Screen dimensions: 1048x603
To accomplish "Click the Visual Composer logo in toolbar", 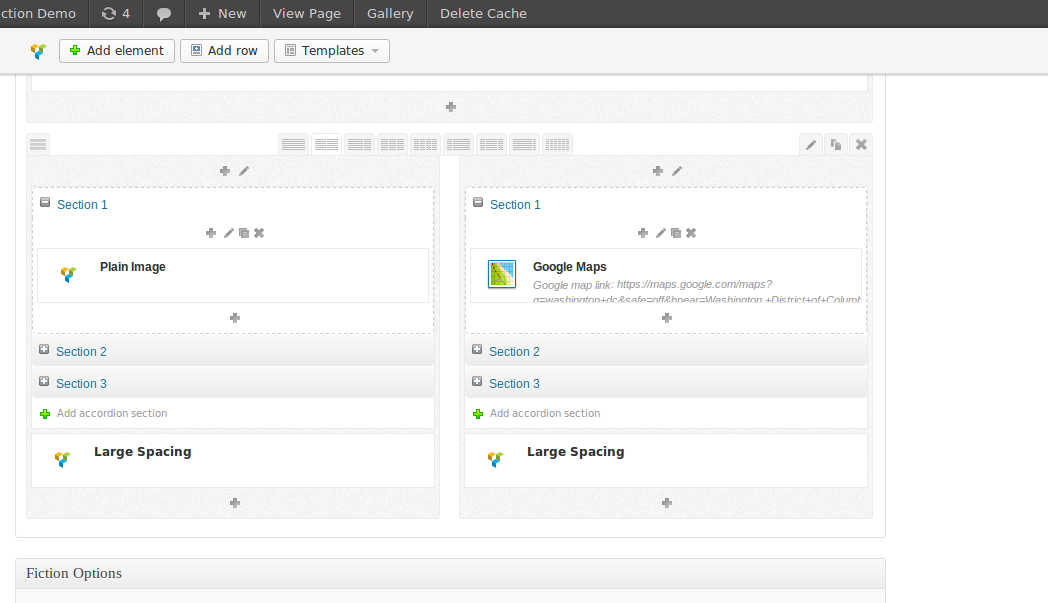I will (39, 51).
